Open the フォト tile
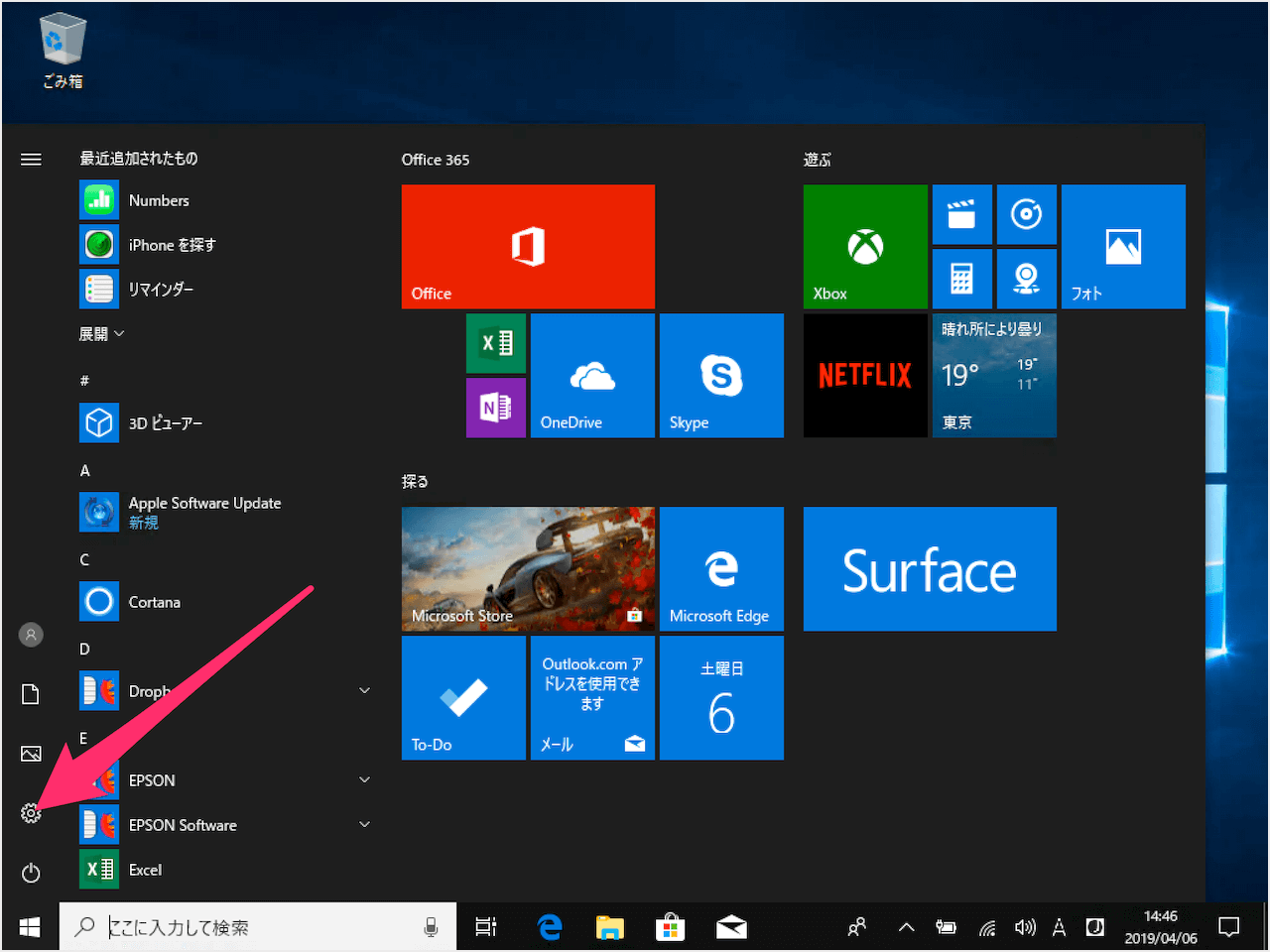Viewport: 1270px width, 952px height. click(x=1123, y=247)
